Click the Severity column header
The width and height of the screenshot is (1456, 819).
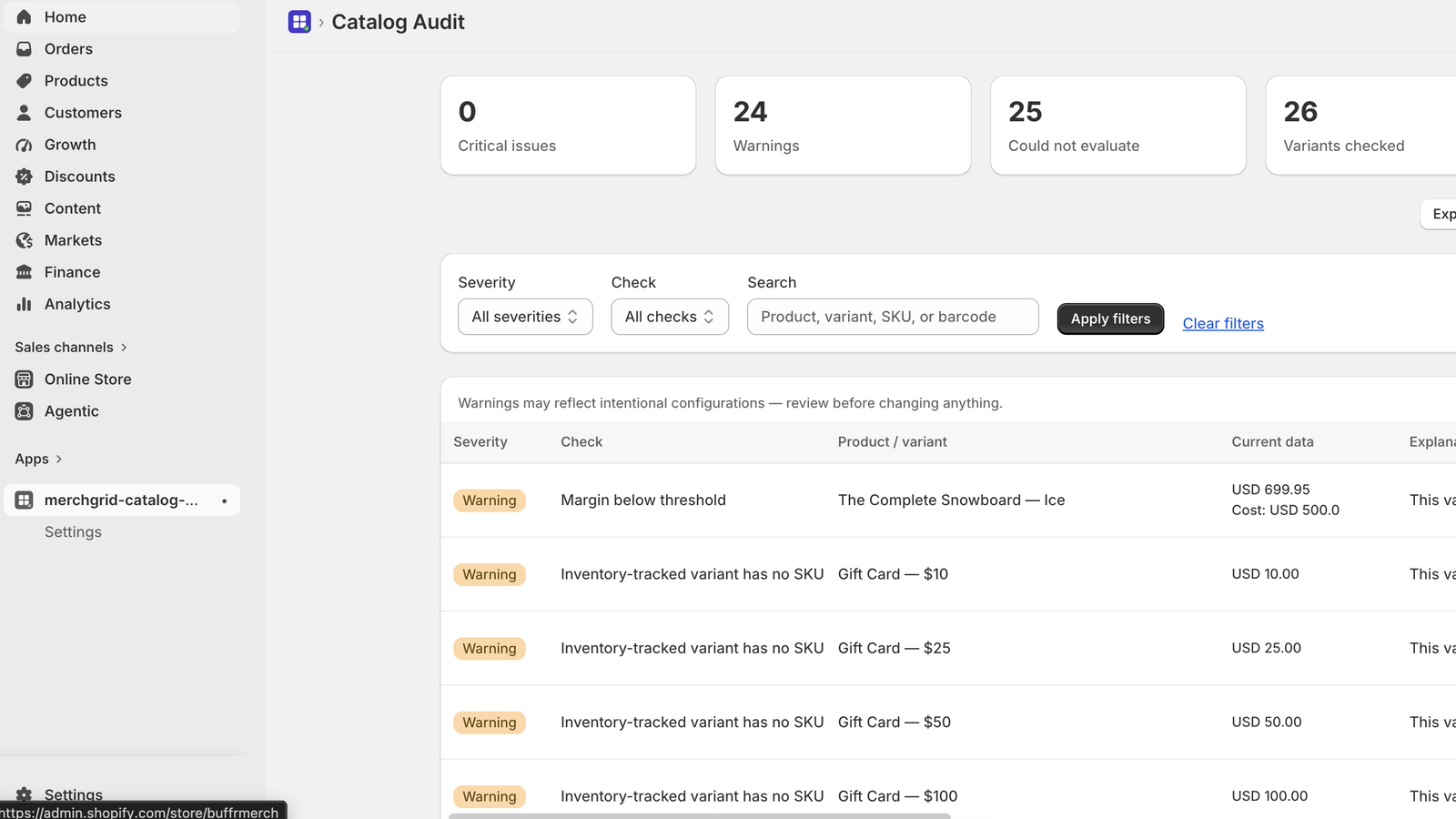click(x=480, y=442)
